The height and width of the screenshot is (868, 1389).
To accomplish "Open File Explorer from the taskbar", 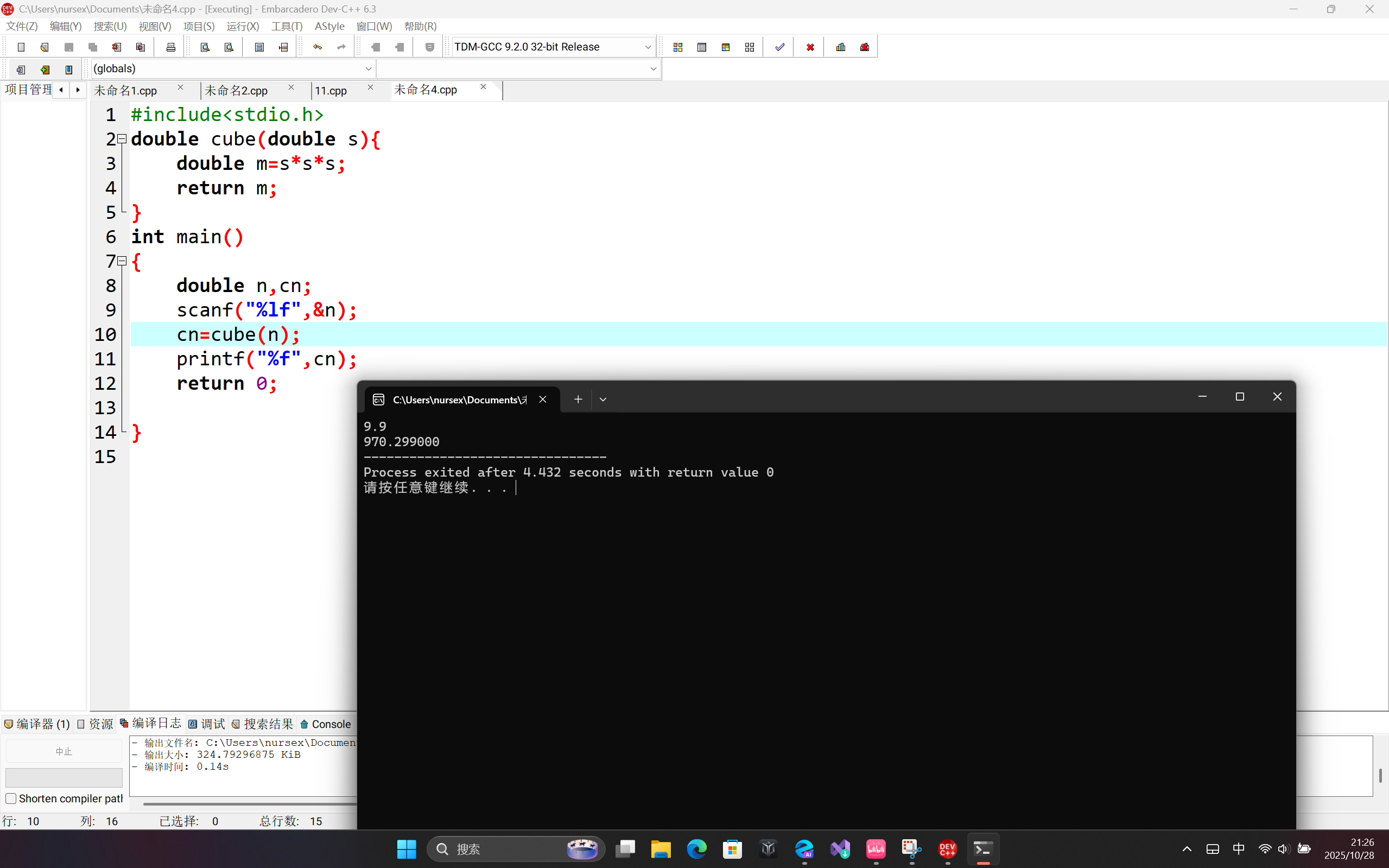I will click(661, 849).
